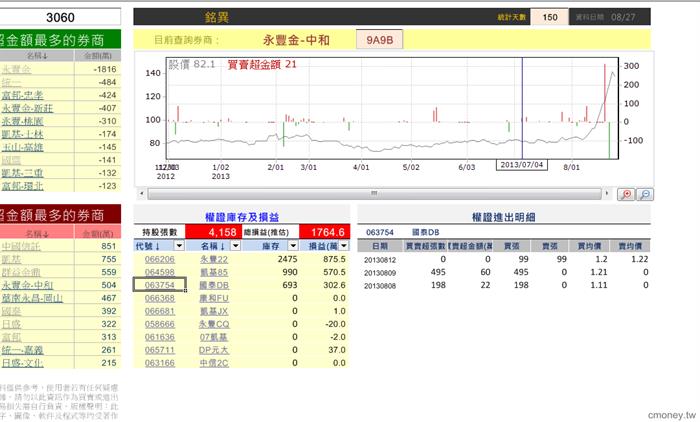Select warrant code cell 063754
The height and width of the screenshot is (422, 700).
coord(159,285)
